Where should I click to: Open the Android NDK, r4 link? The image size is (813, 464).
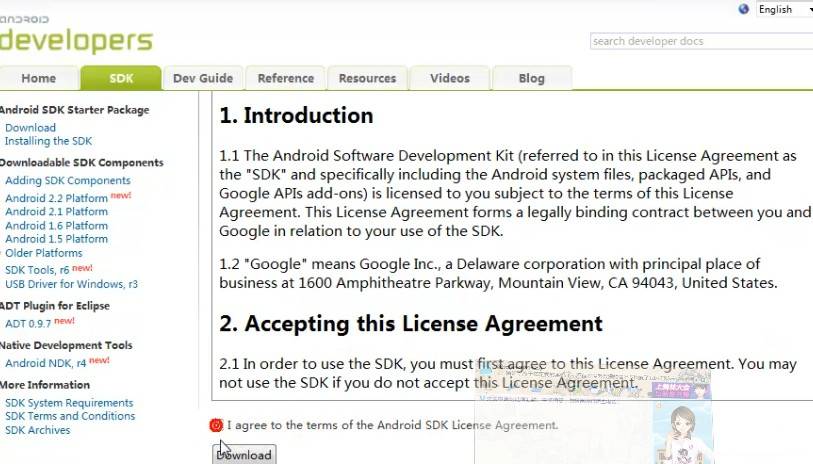[x=46, y=363]
